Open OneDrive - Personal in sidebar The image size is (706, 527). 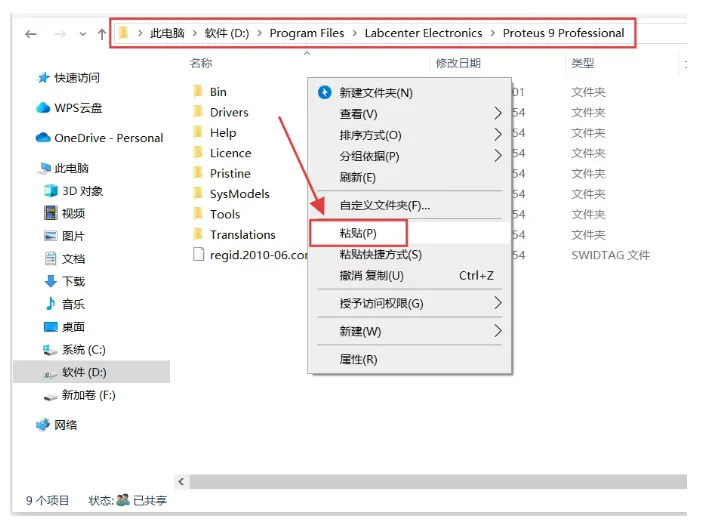click(109, 138)
